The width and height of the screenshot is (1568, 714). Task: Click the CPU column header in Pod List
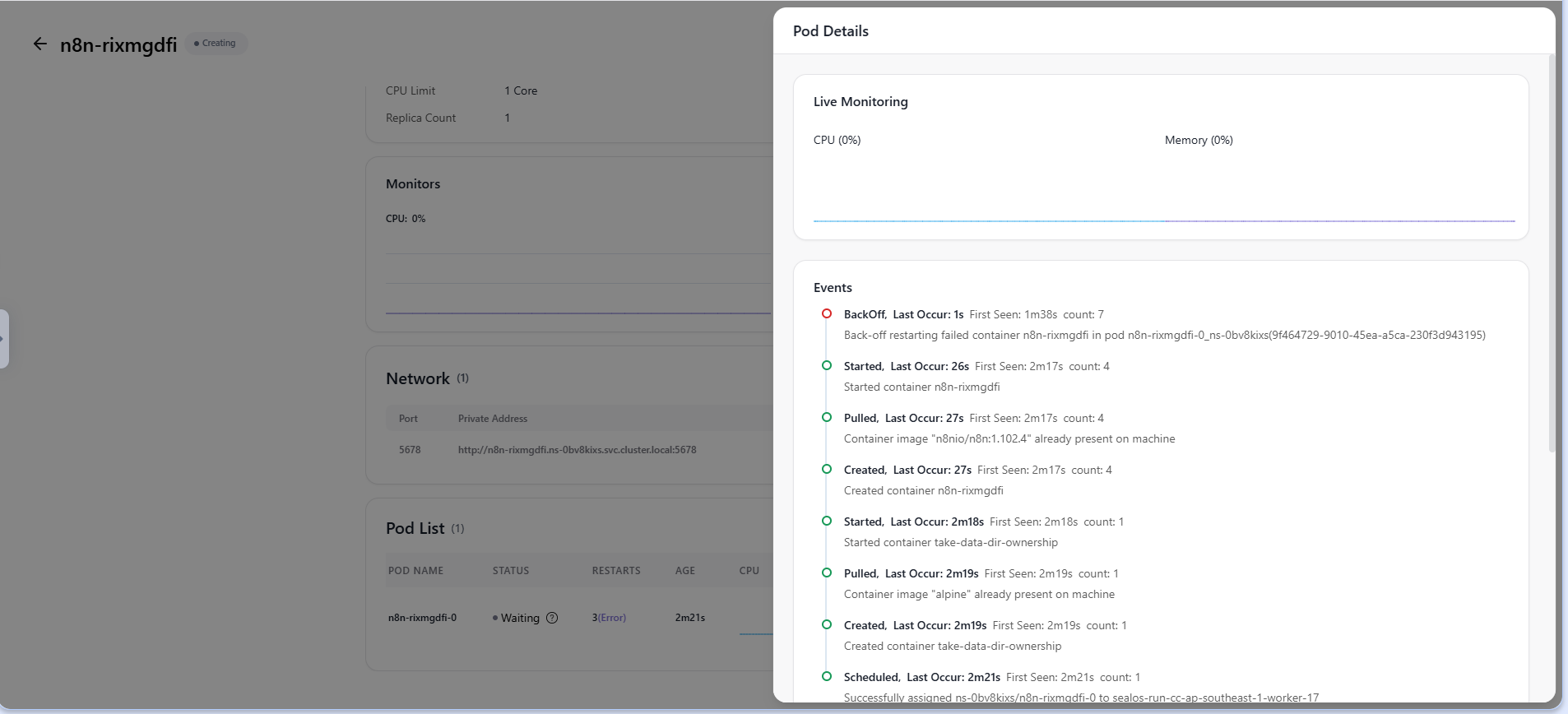coord(749,571)
